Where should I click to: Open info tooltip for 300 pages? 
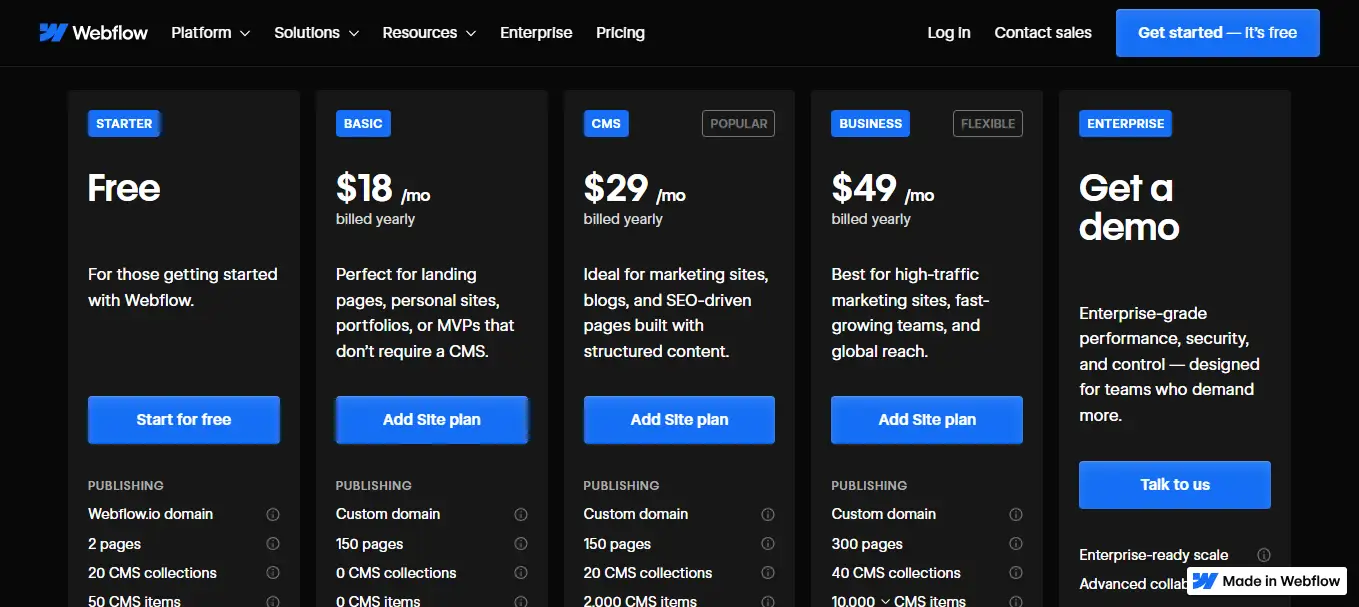pyautogui.click(x=1016, y=544)
